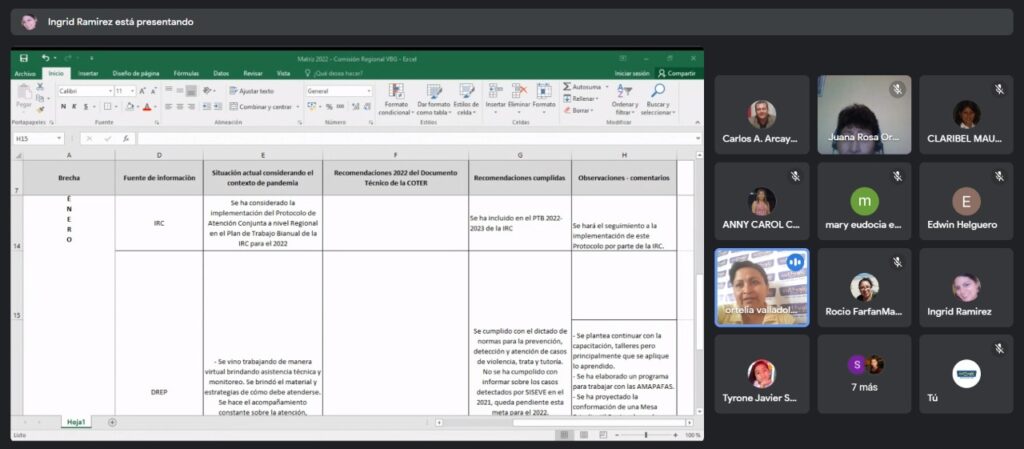
Task: Click the Autosuma button
Action: point(585,87)
